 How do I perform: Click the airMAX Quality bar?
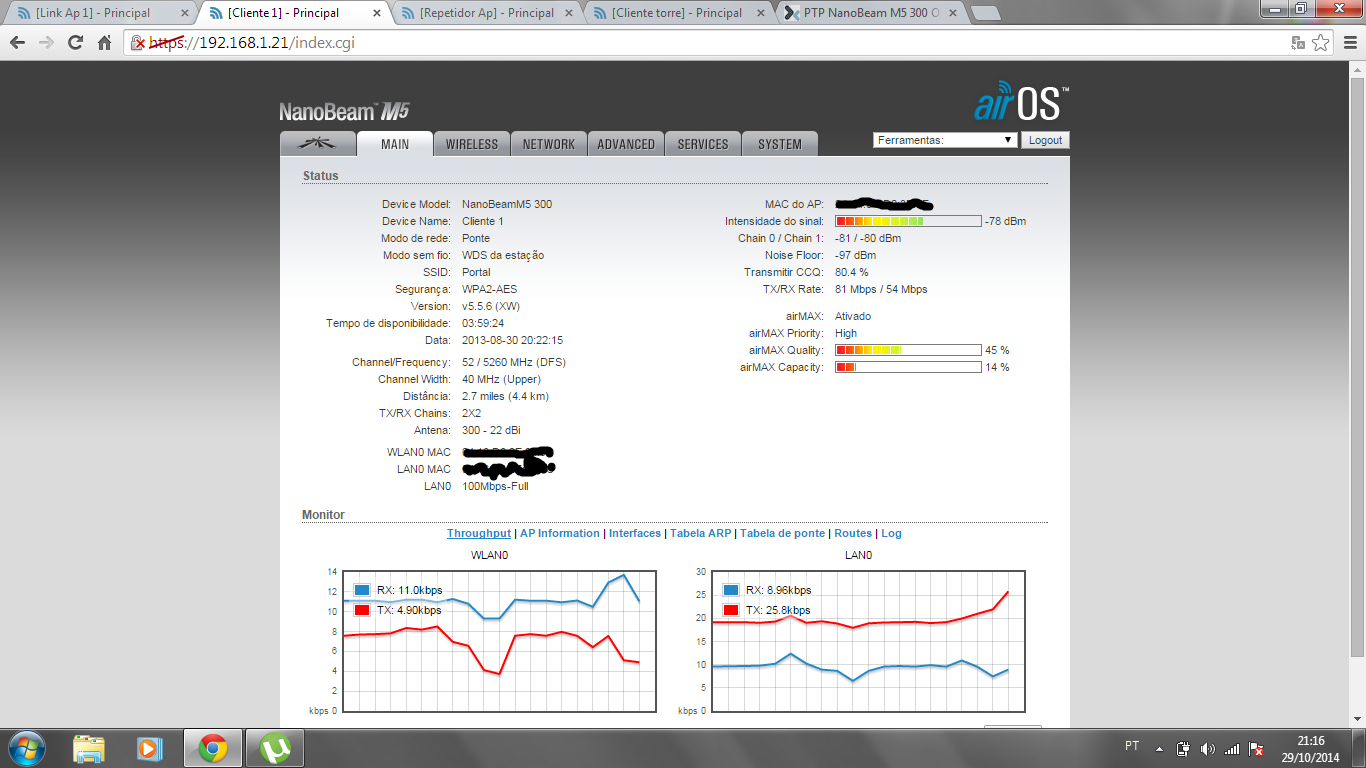(908, 350)
